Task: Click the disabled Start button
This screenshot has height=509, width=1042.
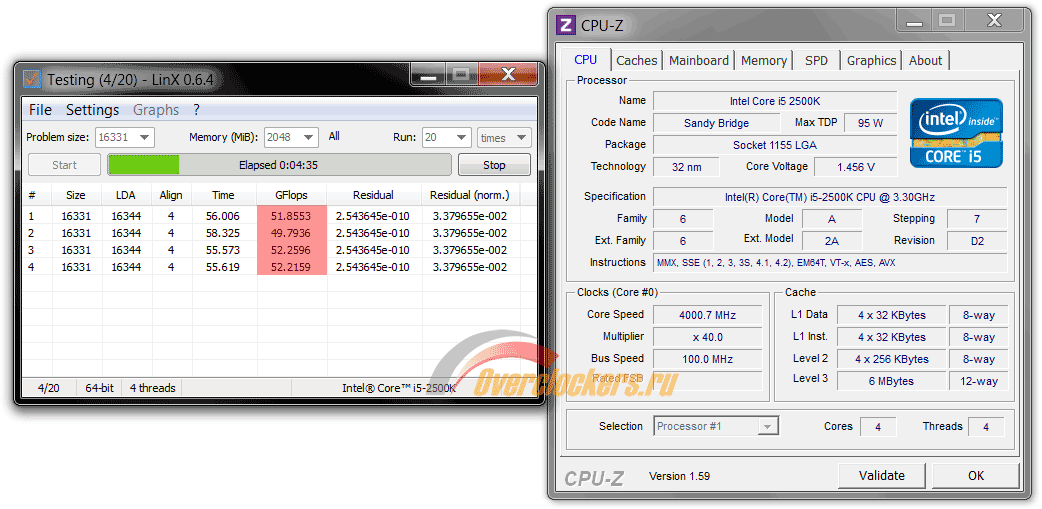Action: 64,165
